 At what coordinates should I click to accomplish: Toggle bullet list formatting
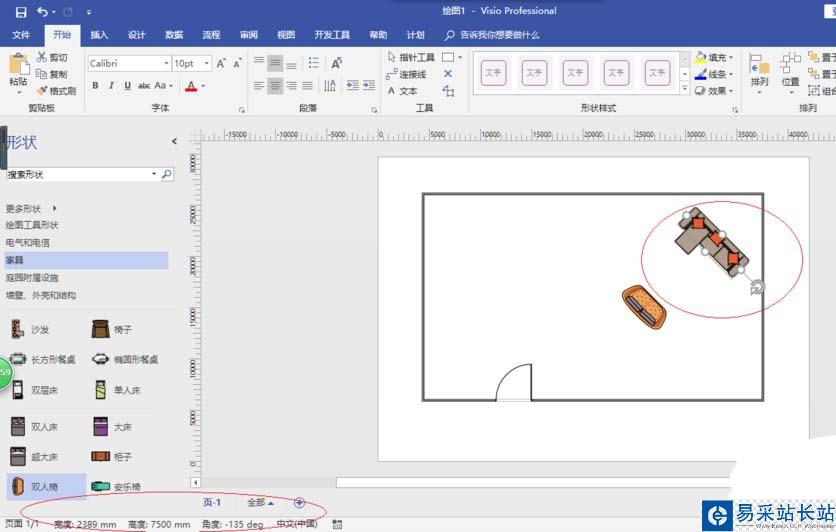[x=314, y=63]
